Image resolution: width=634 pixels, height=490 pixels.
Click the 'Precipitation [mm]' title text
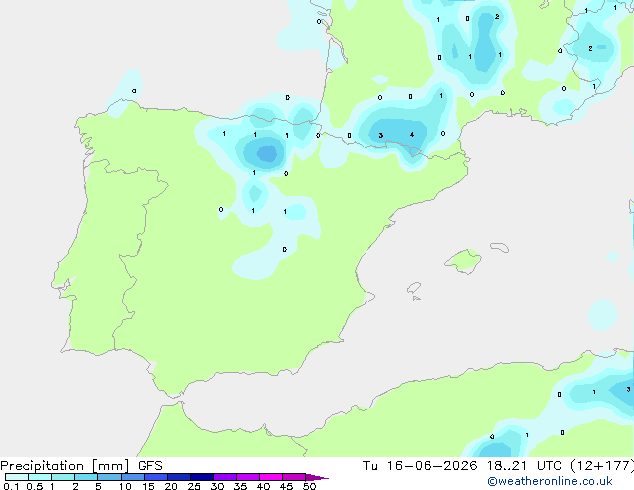point(65,466)
